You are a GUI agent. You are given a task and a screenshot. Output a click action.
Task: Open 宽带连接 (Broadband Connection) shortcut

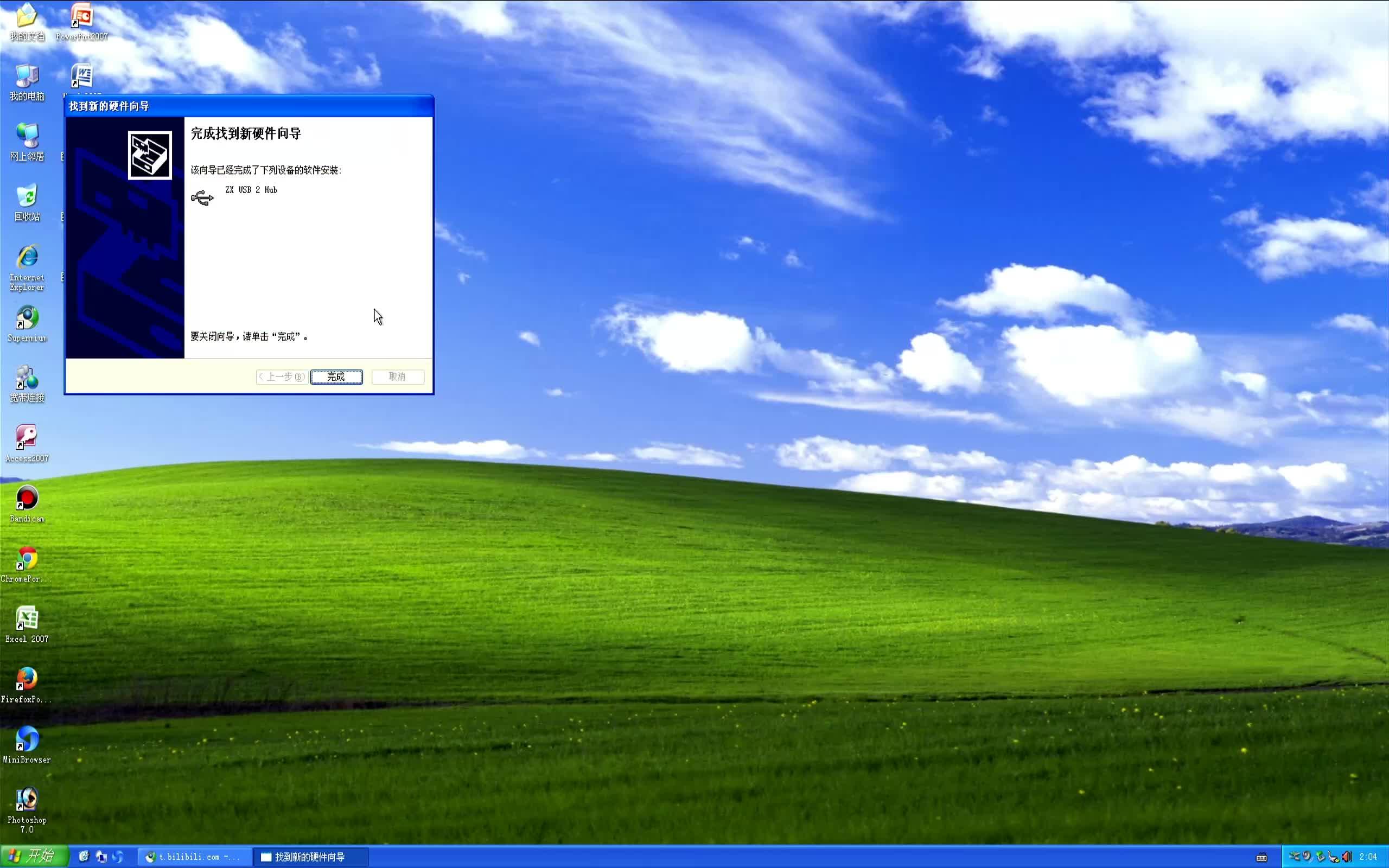coord(27,379)
